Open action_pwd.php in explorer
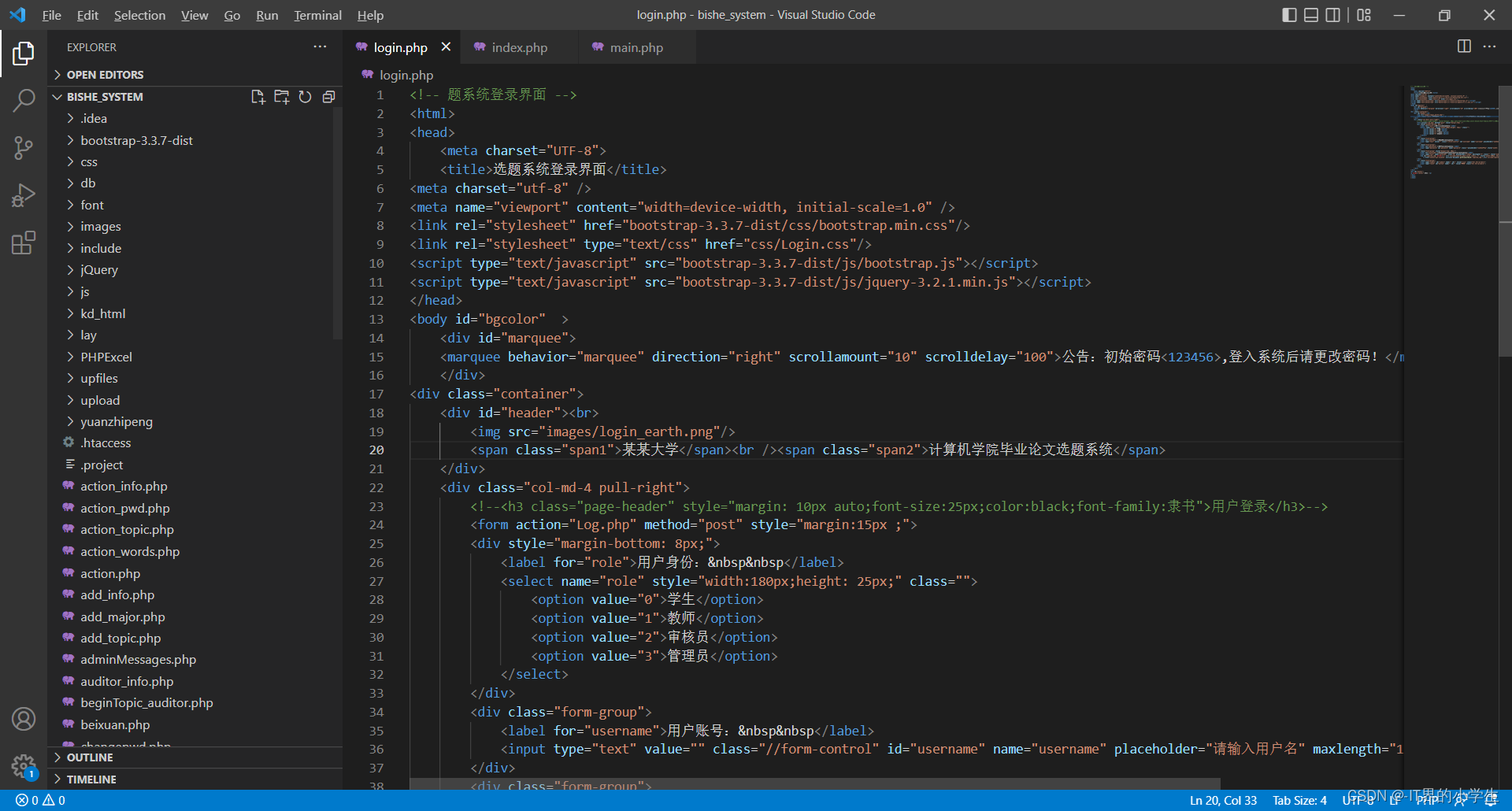This screenshot has height=811, width=1512. [195, 509]
